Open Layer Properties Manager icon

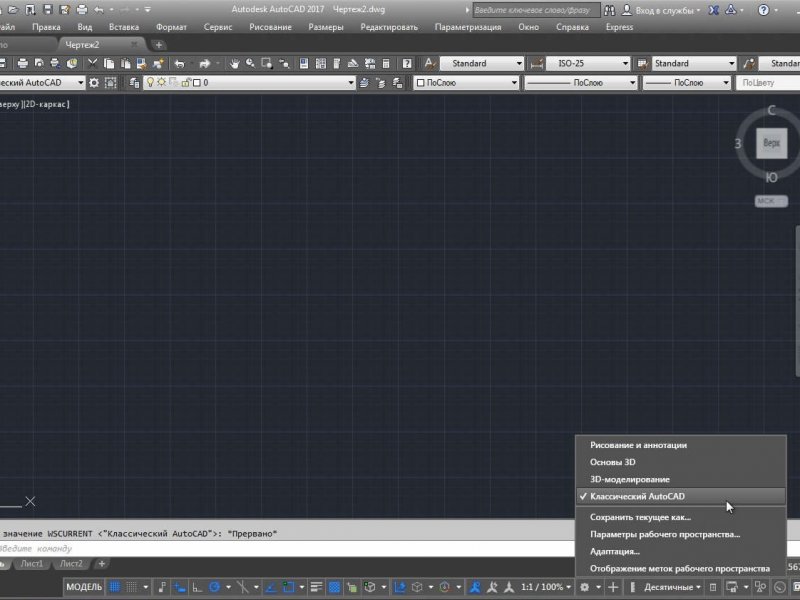[134, 83]
